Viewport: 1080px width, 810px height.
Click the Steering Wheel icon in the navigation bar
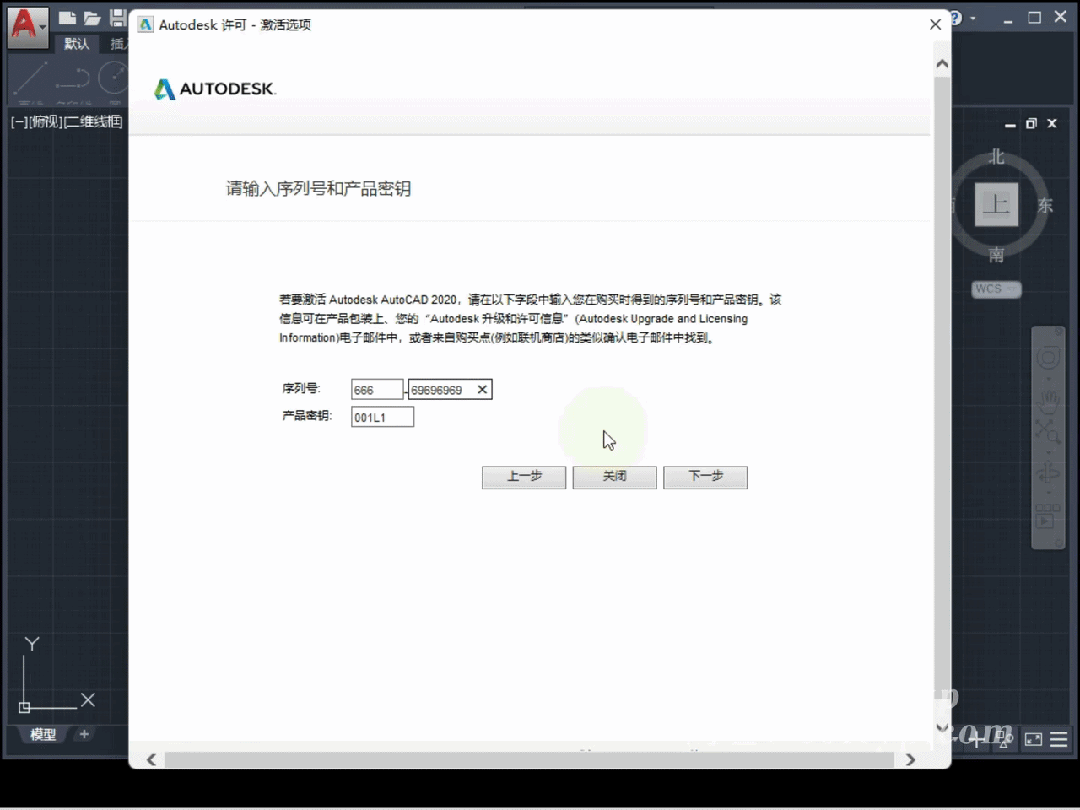tap(1048, 357)
